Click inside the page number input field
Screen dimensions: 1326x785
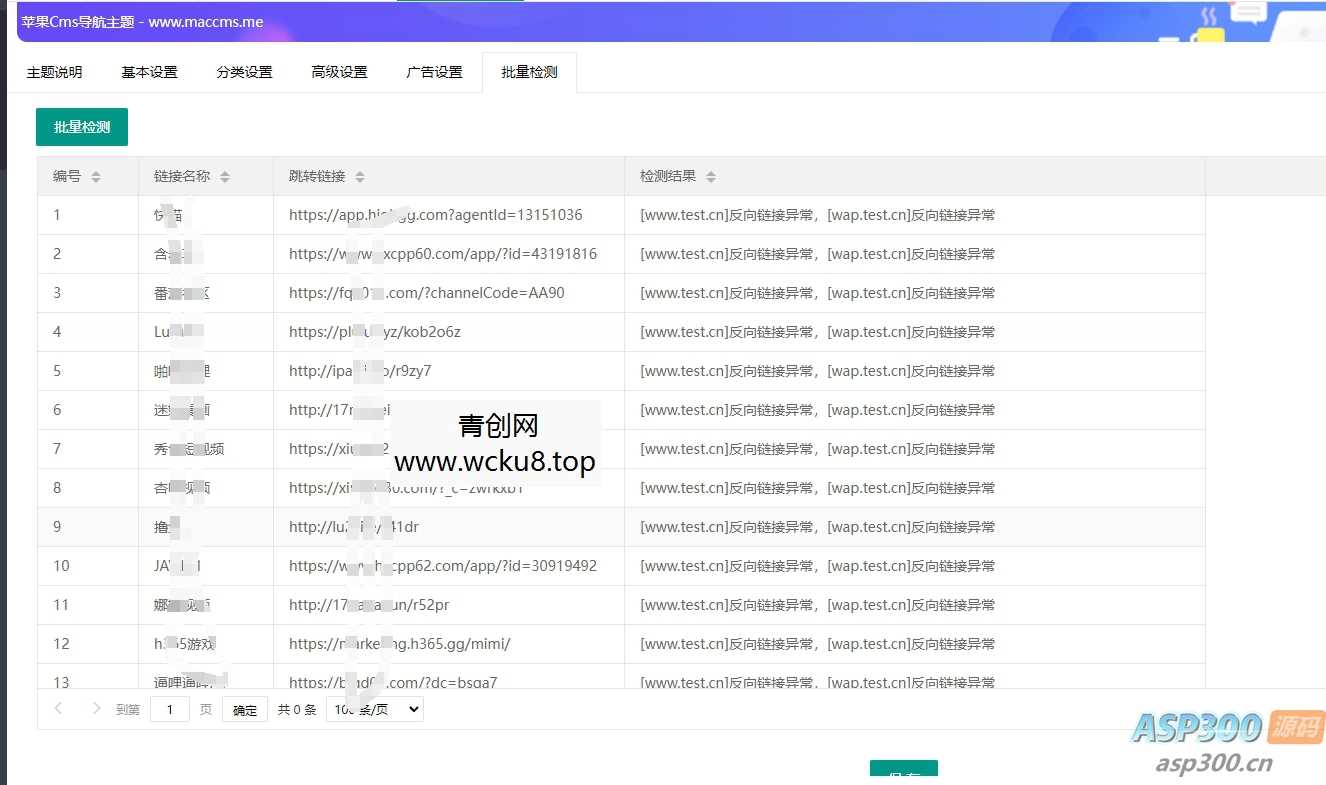170,708
